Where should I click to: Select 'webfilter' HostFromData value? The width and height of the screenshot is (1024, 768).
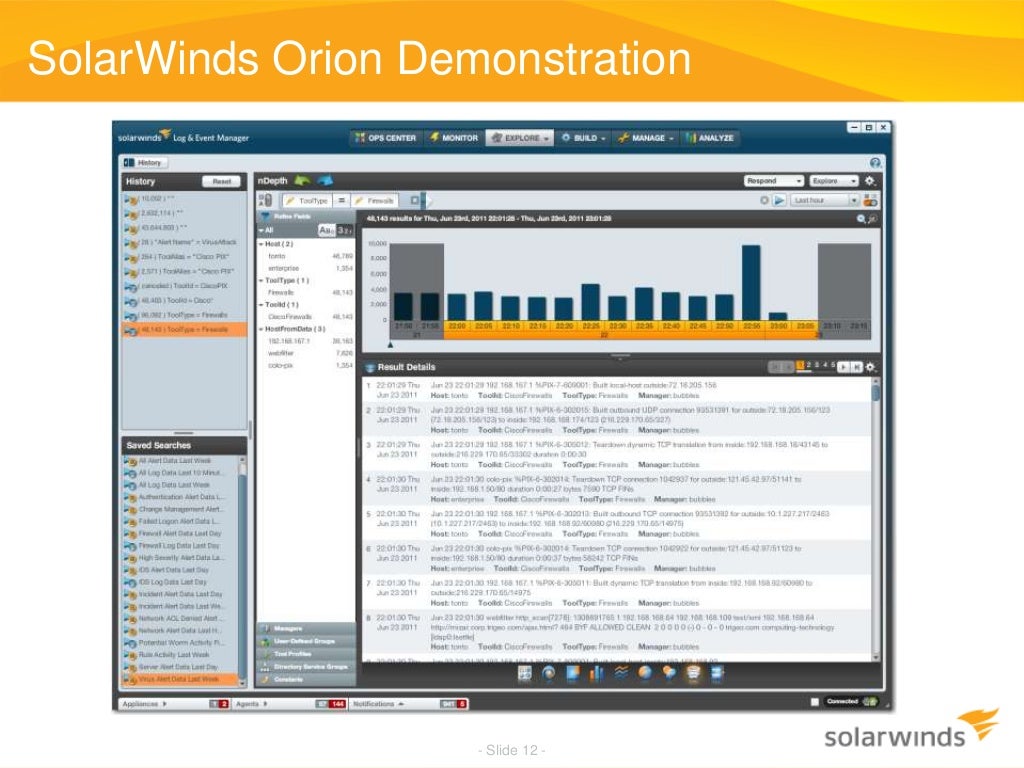point(281,353)
